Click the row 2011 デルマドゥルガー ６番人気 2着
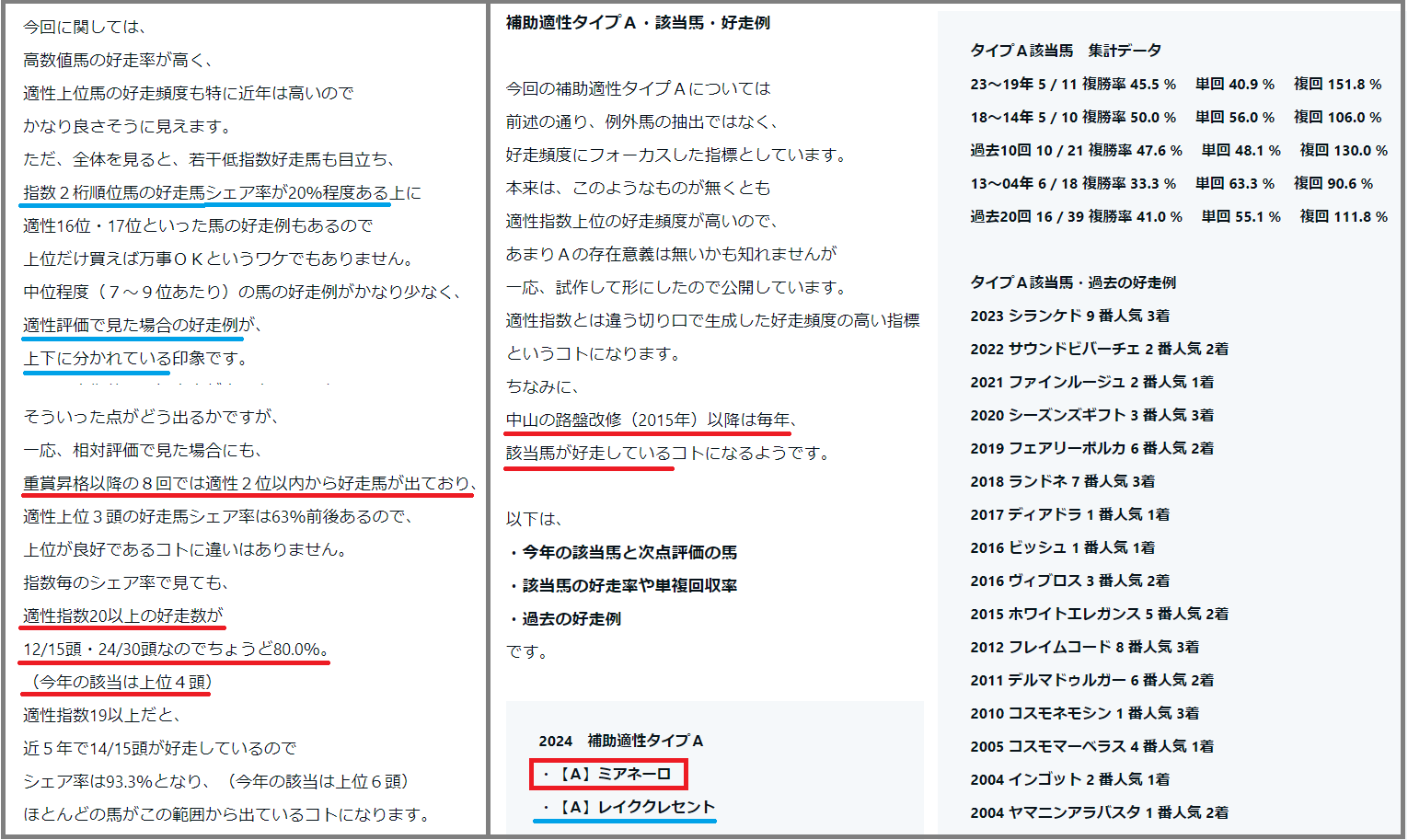This screenshot has width=1408, height=840. (x=1092, y=680)
